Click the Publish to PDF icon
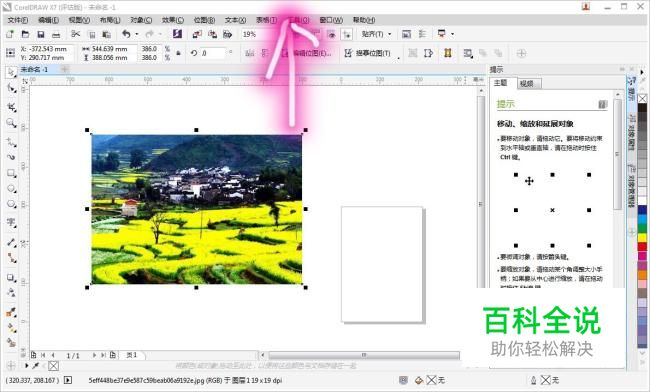Viewport: 650px width, 392px height. [x=228, y=34]
